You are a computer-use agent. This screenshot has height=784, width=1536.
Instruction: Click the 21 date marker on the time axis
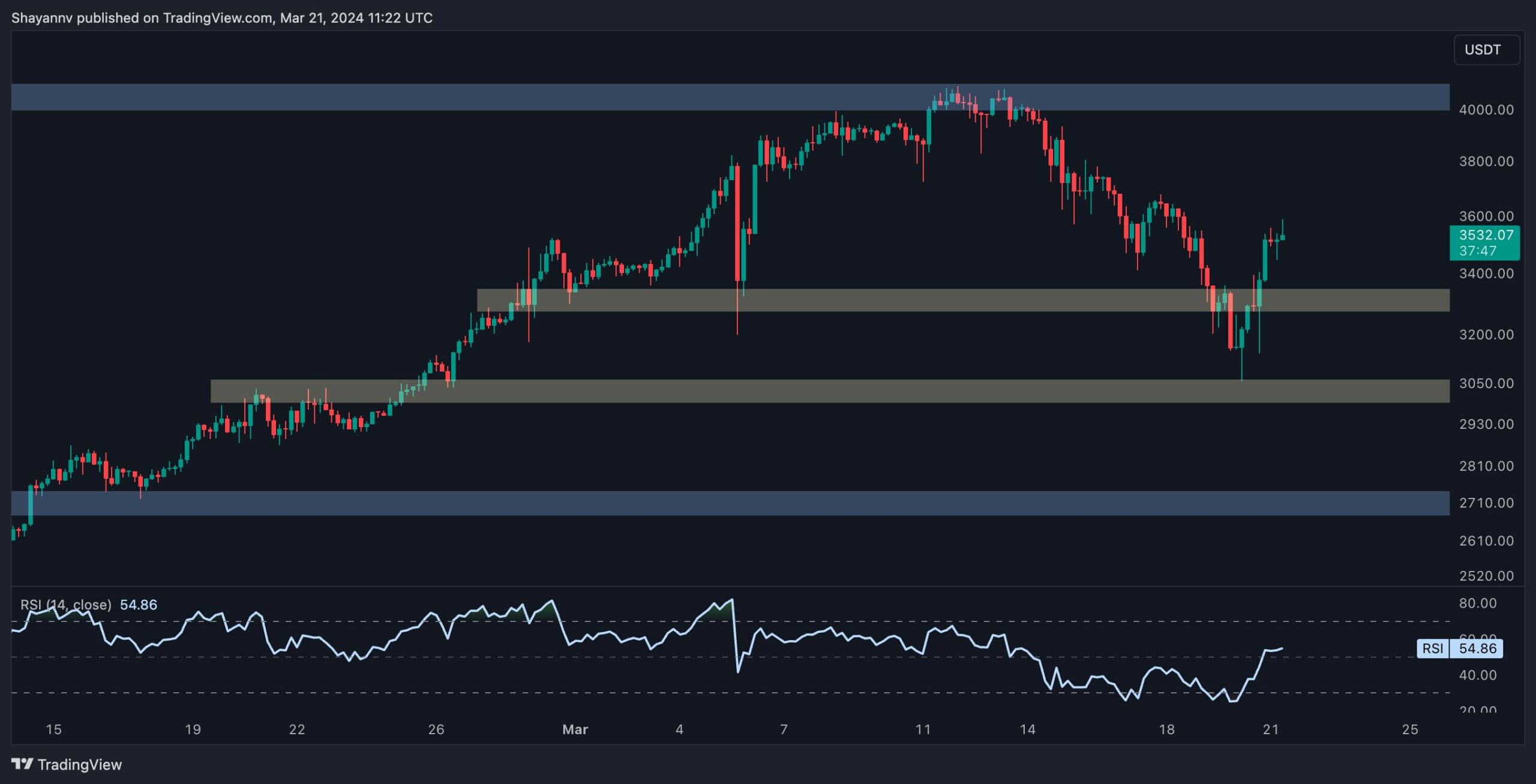[x=1270, y=729]
